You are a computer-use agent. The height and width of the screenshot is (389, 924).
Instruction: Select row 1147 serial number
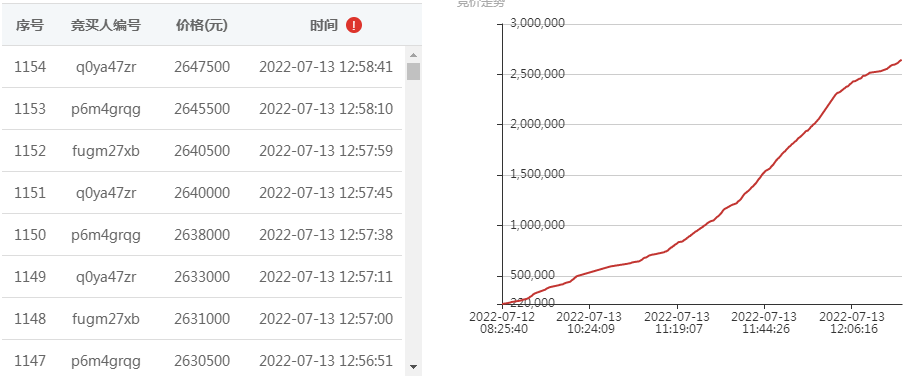click(x=30, y=361)
